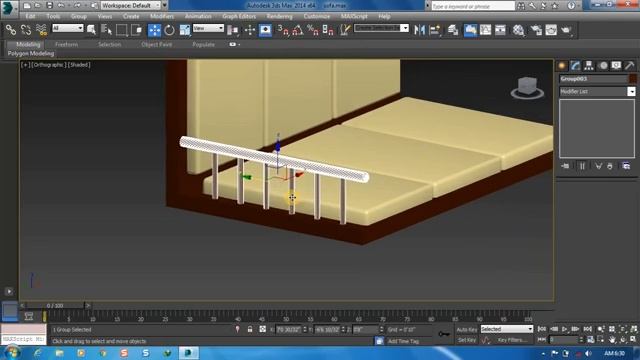
Task: Toggle Spinner Snap
Action: pos(328,30)
